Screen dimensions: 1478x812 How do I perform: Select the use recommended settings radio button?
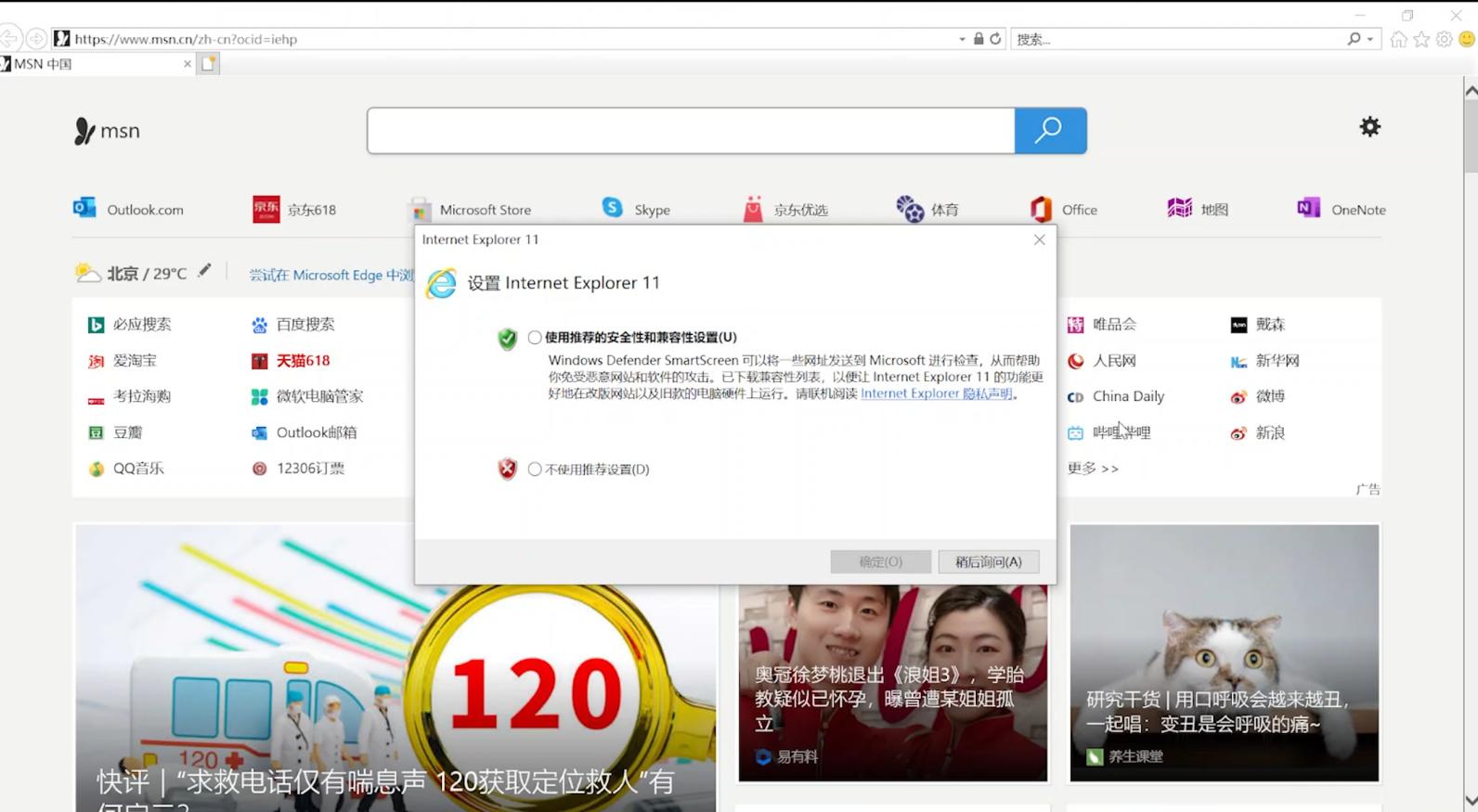coord(535,338)
